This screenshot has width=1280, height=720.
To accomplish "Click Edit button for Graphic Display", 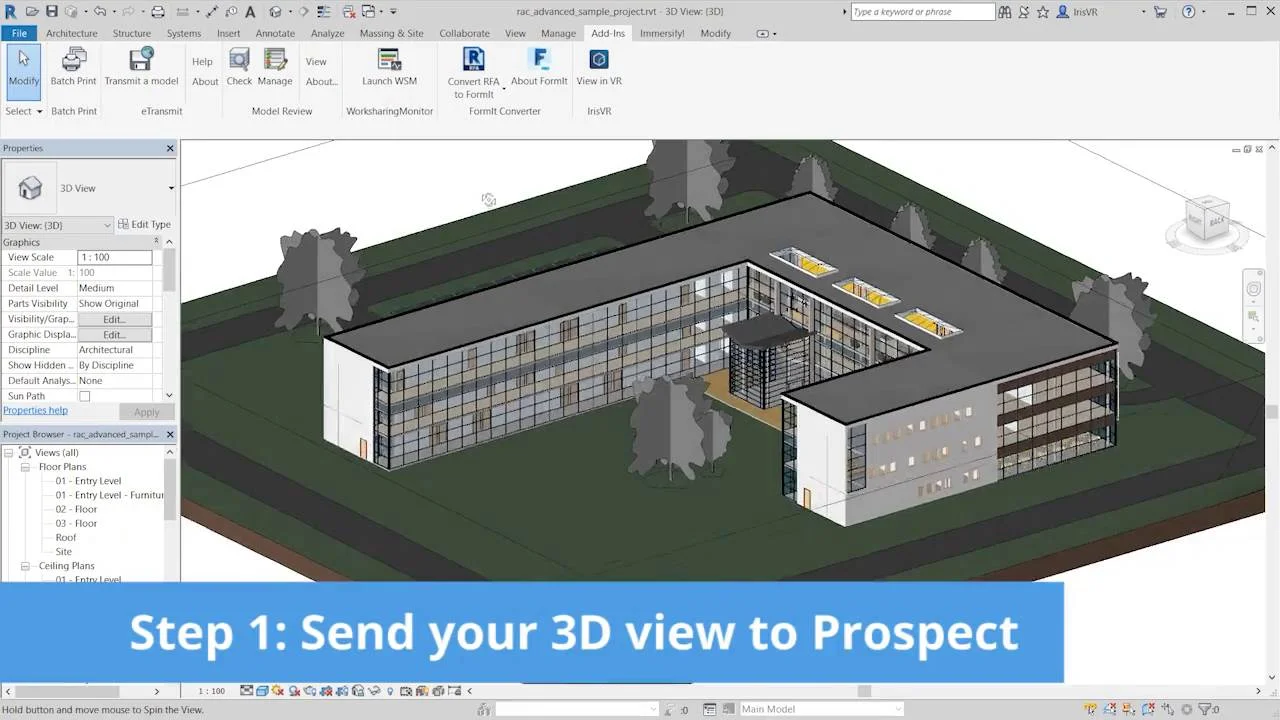I will (114, 335).
